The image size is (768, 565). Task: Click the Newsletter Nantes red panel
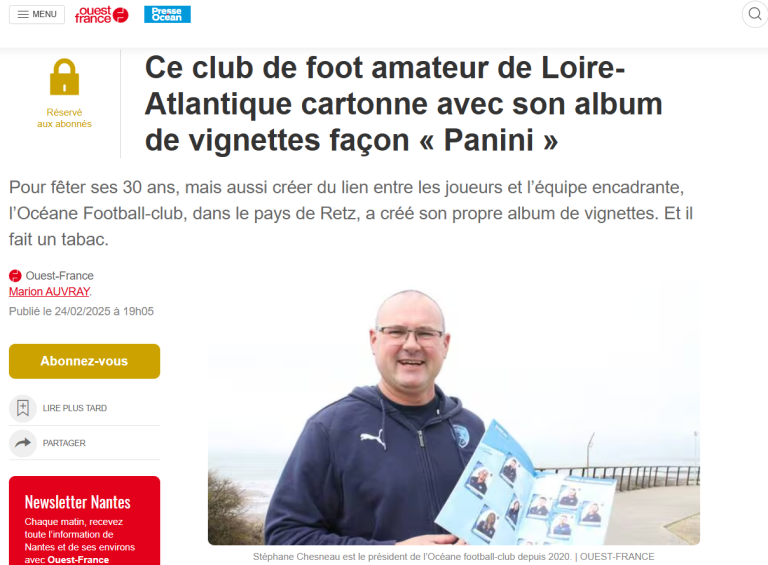(x=84, y=520)
